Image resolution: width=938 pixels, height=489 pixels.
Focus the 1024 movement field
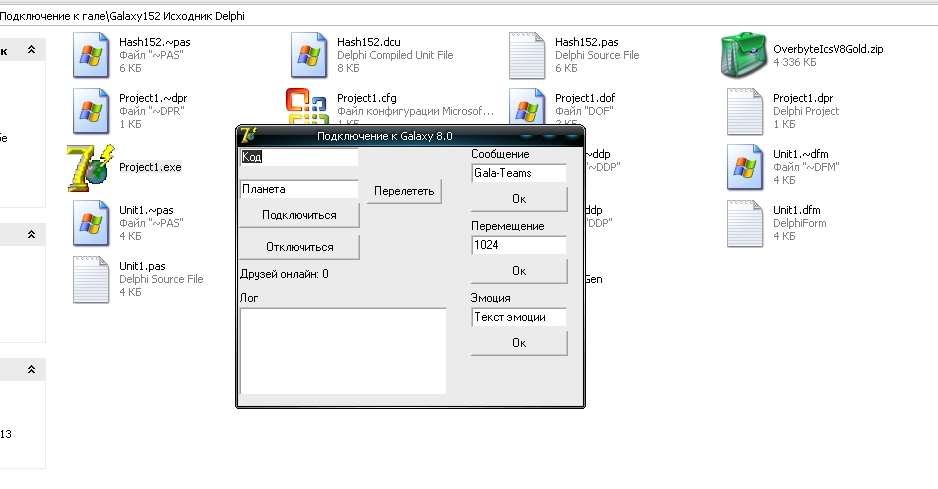[519, 245]
